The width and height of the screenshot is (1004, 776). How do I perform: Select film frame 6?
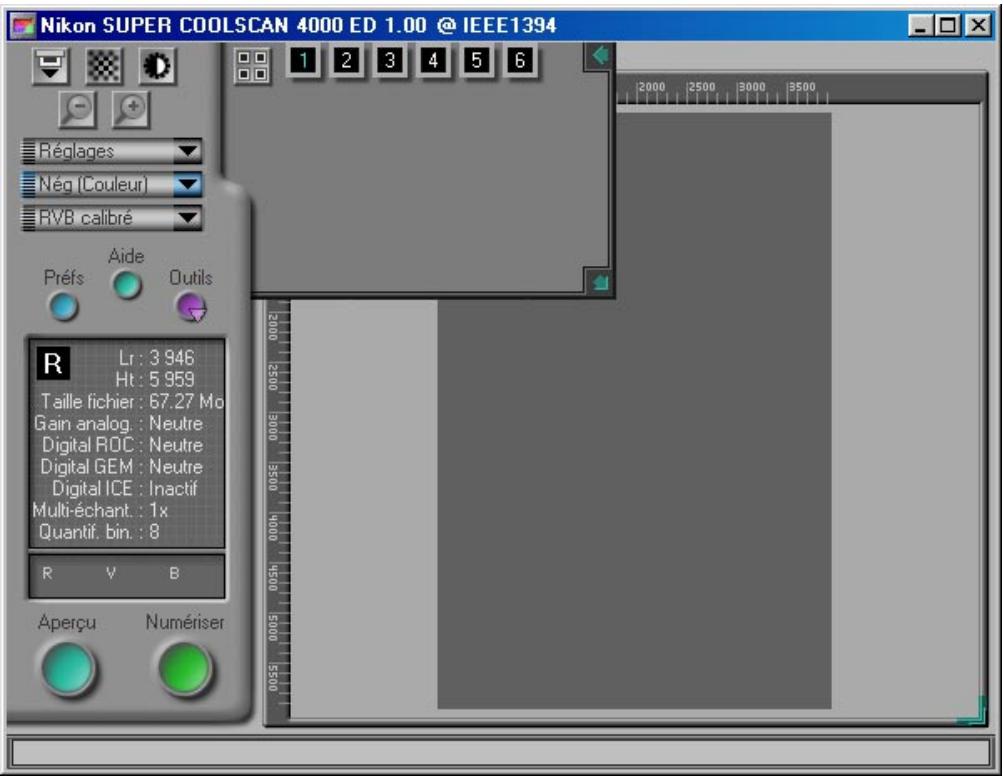tap(520, 61)
